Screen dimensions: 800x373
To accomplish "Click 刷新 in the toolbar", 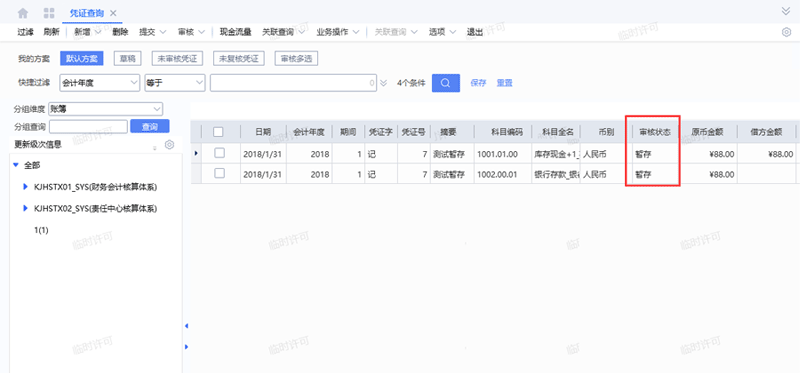I will 51,32.
